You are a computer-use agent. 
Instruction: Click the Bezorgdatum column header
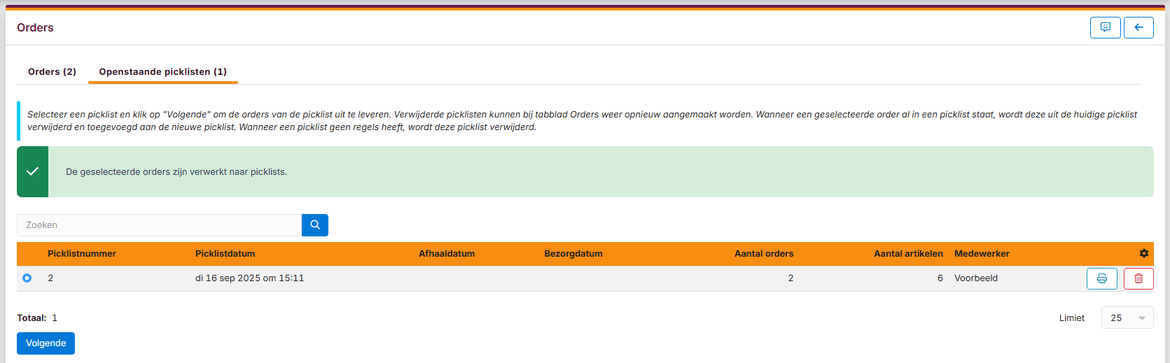pyautogui.click(x=573, y=254)
